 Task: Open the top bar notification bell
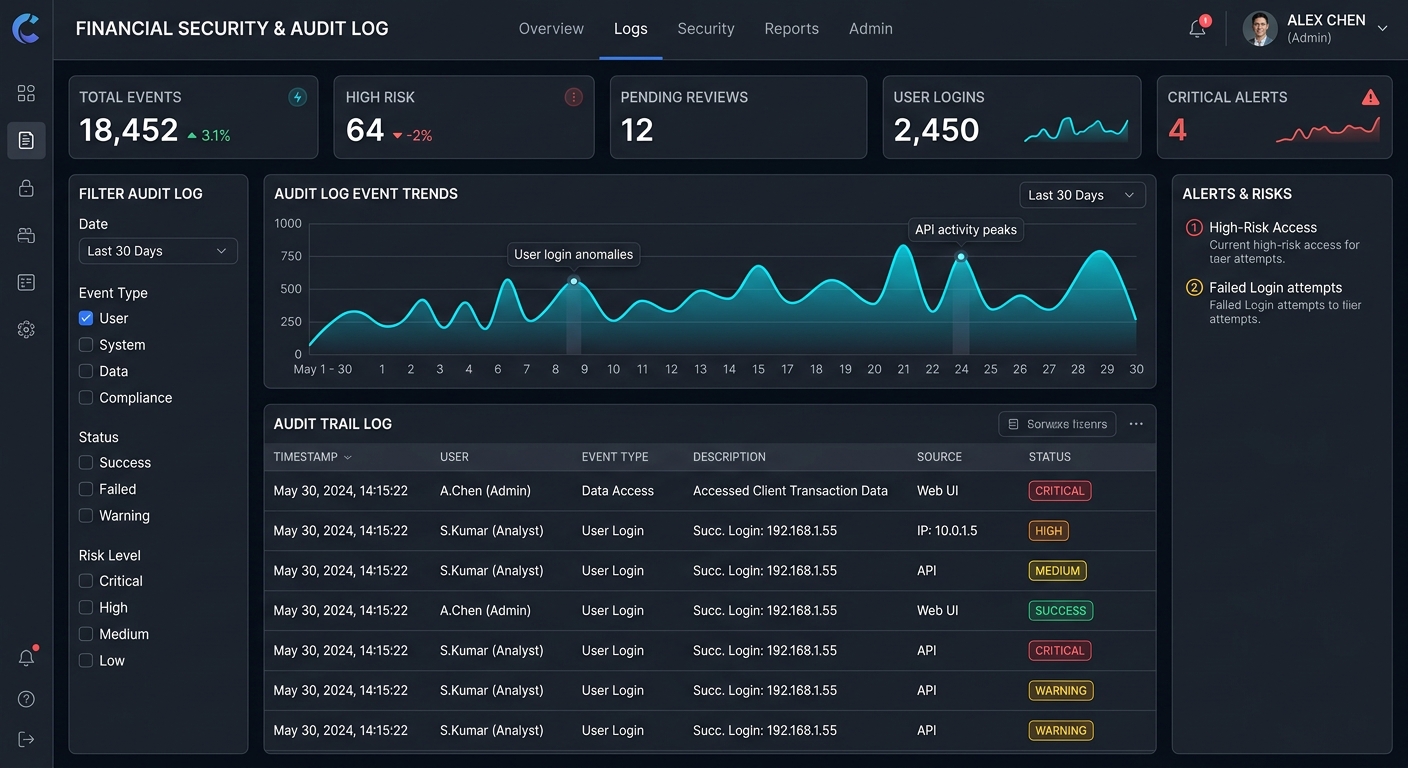[1198, 28]
